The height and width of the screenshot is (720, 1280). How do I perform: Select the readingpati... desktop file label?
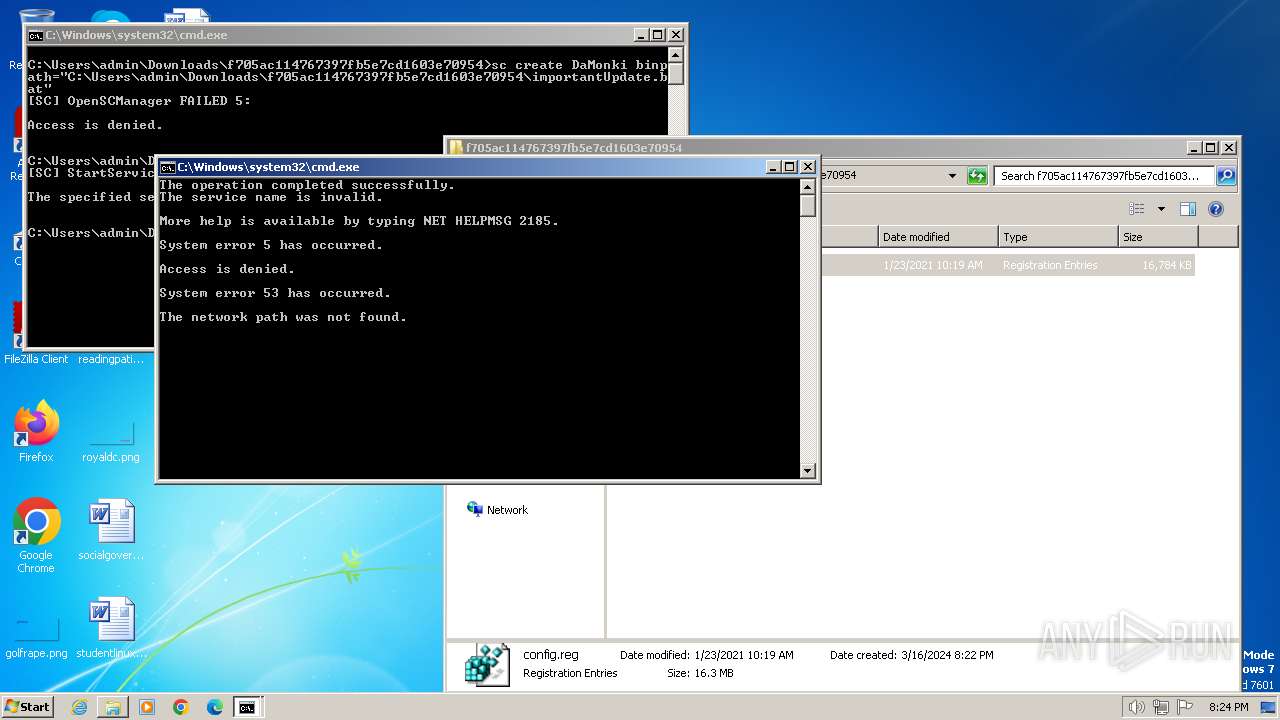click(111, 359)
